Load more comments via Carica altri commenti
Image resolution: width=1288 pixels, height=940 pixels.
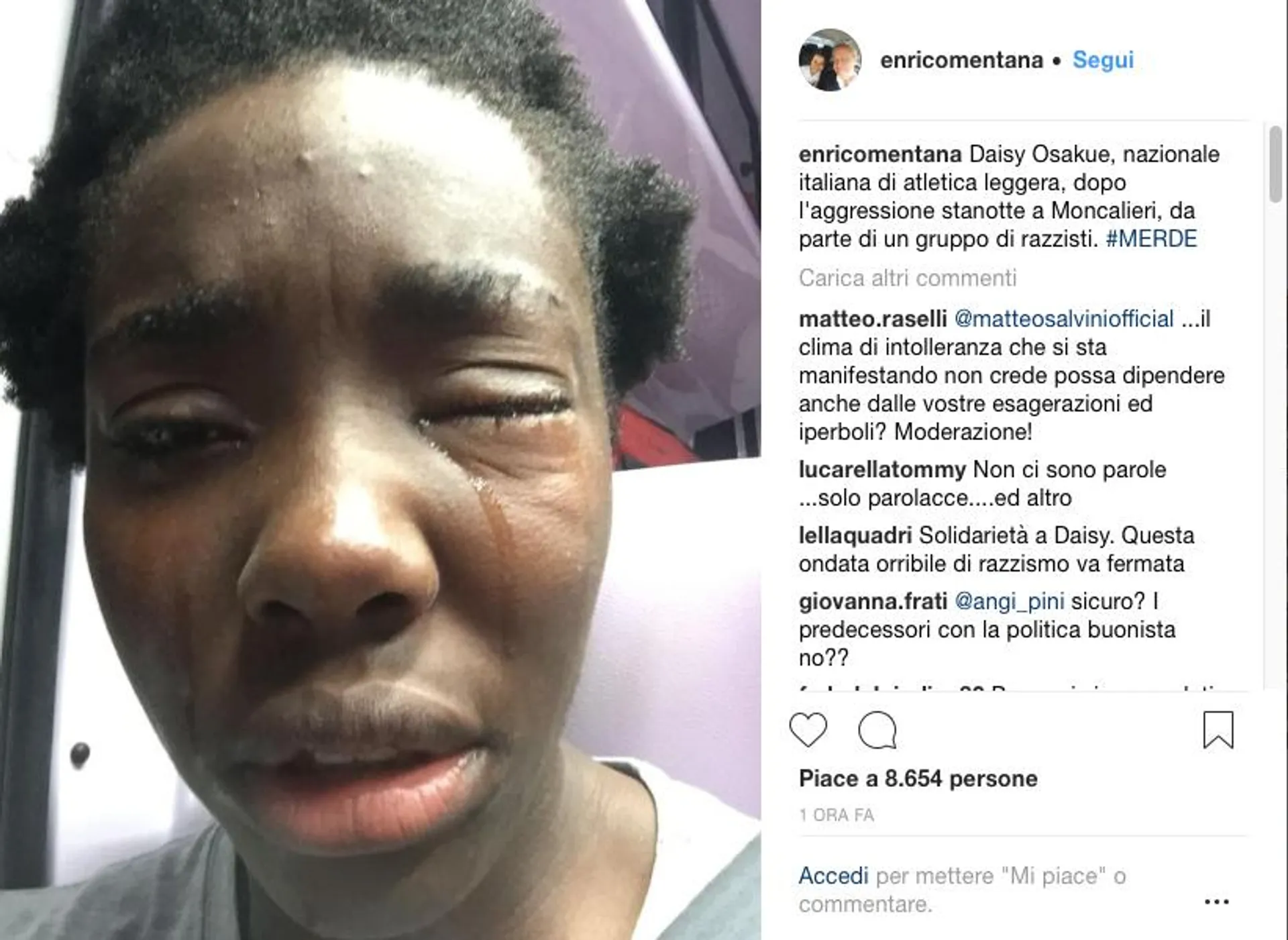pos(908,278)
